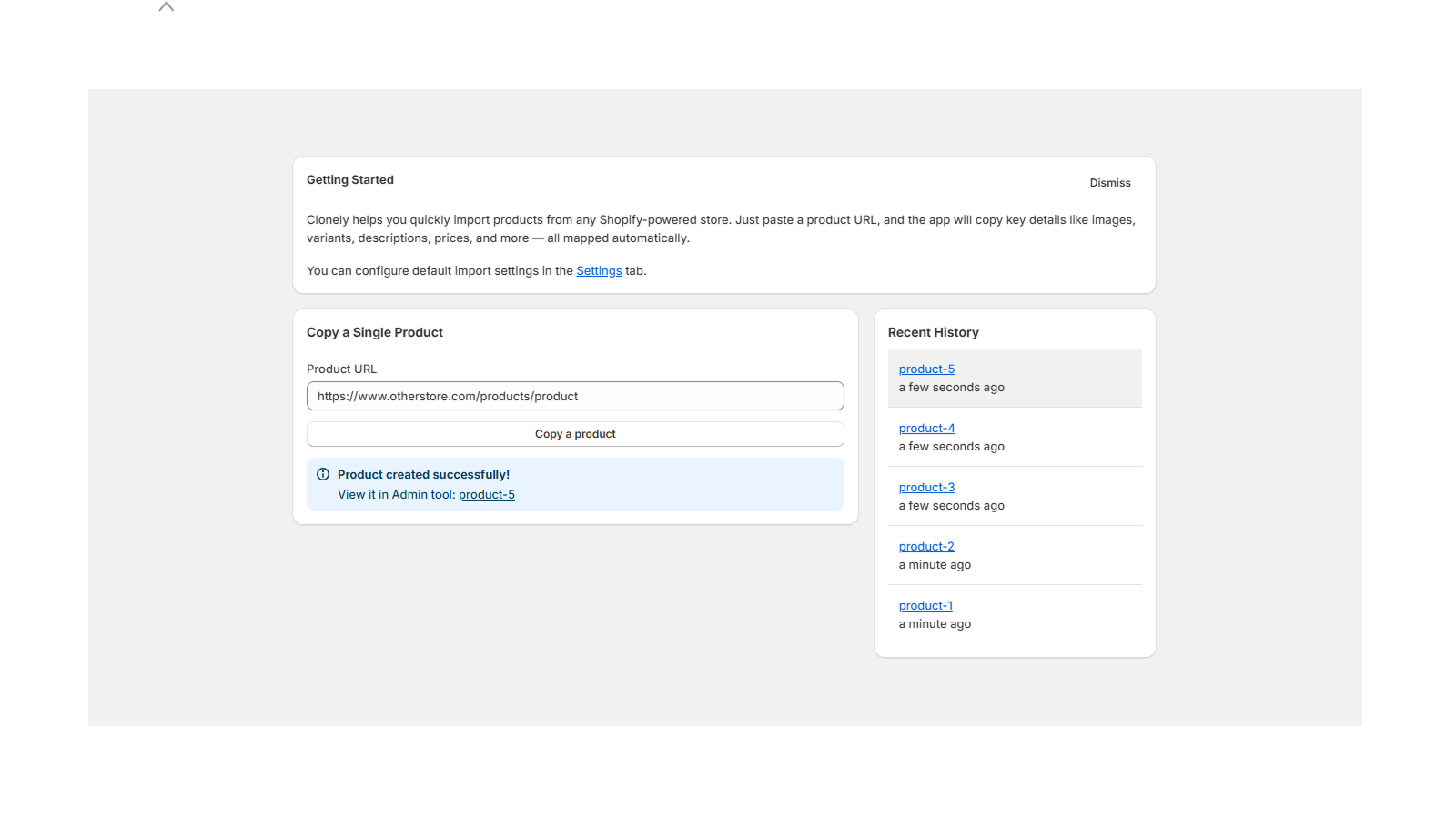Open product-5 in Recent History

(x=926, y=369)
